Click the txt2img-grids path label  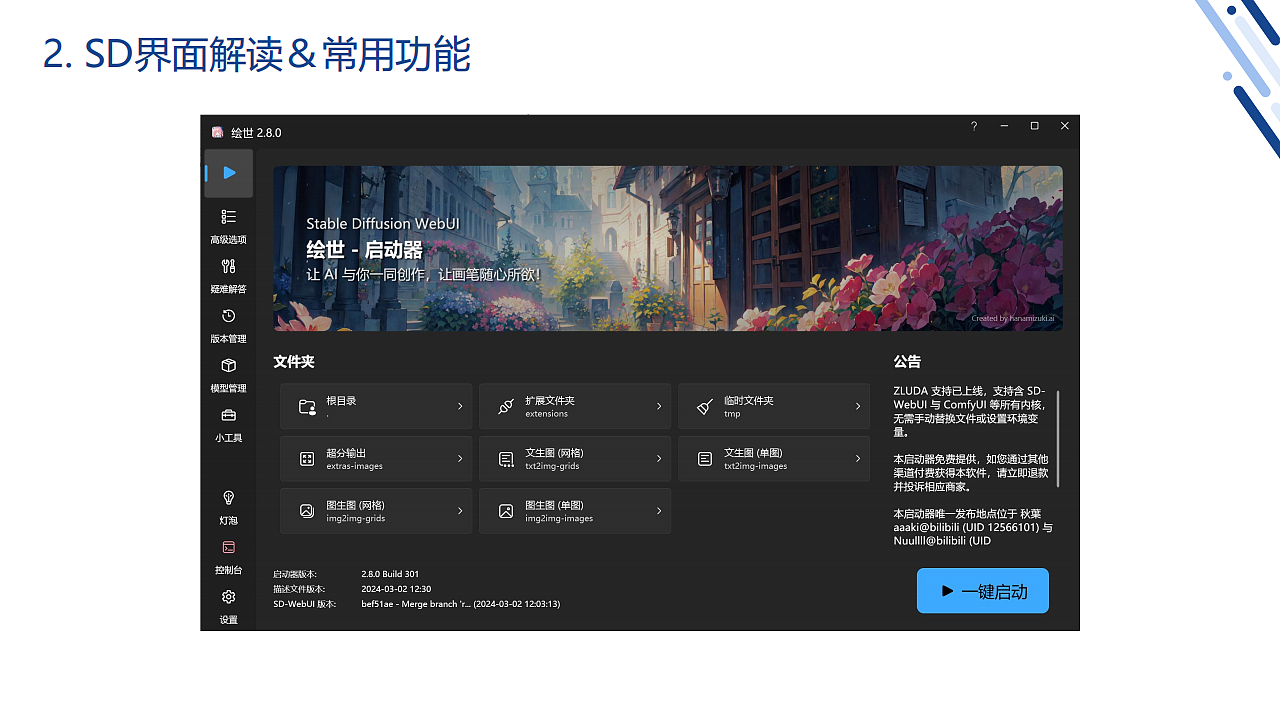[x=552, y=466]
